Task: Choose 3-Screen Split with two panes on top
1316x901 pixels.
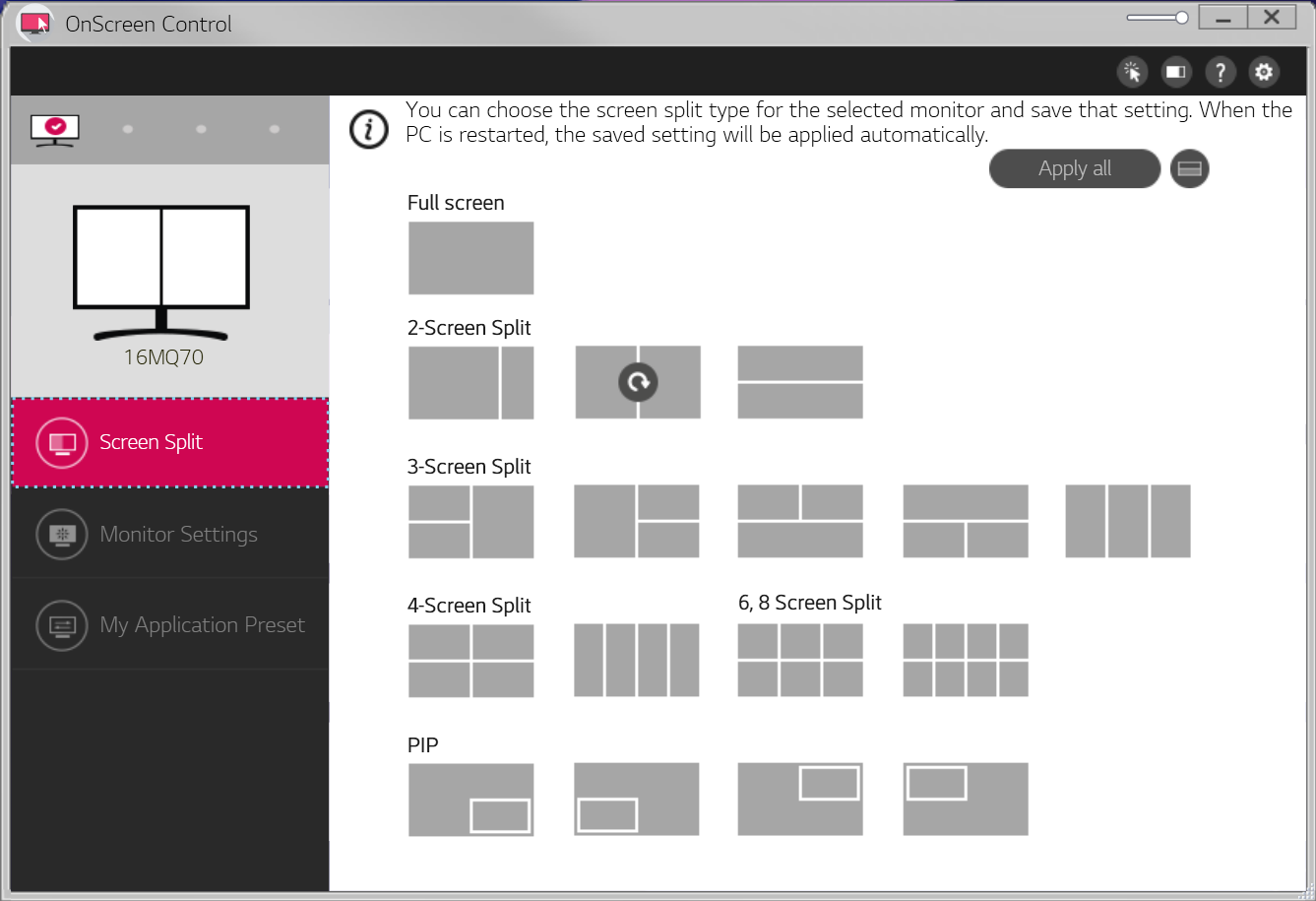Action: click(x=800, y=521)
